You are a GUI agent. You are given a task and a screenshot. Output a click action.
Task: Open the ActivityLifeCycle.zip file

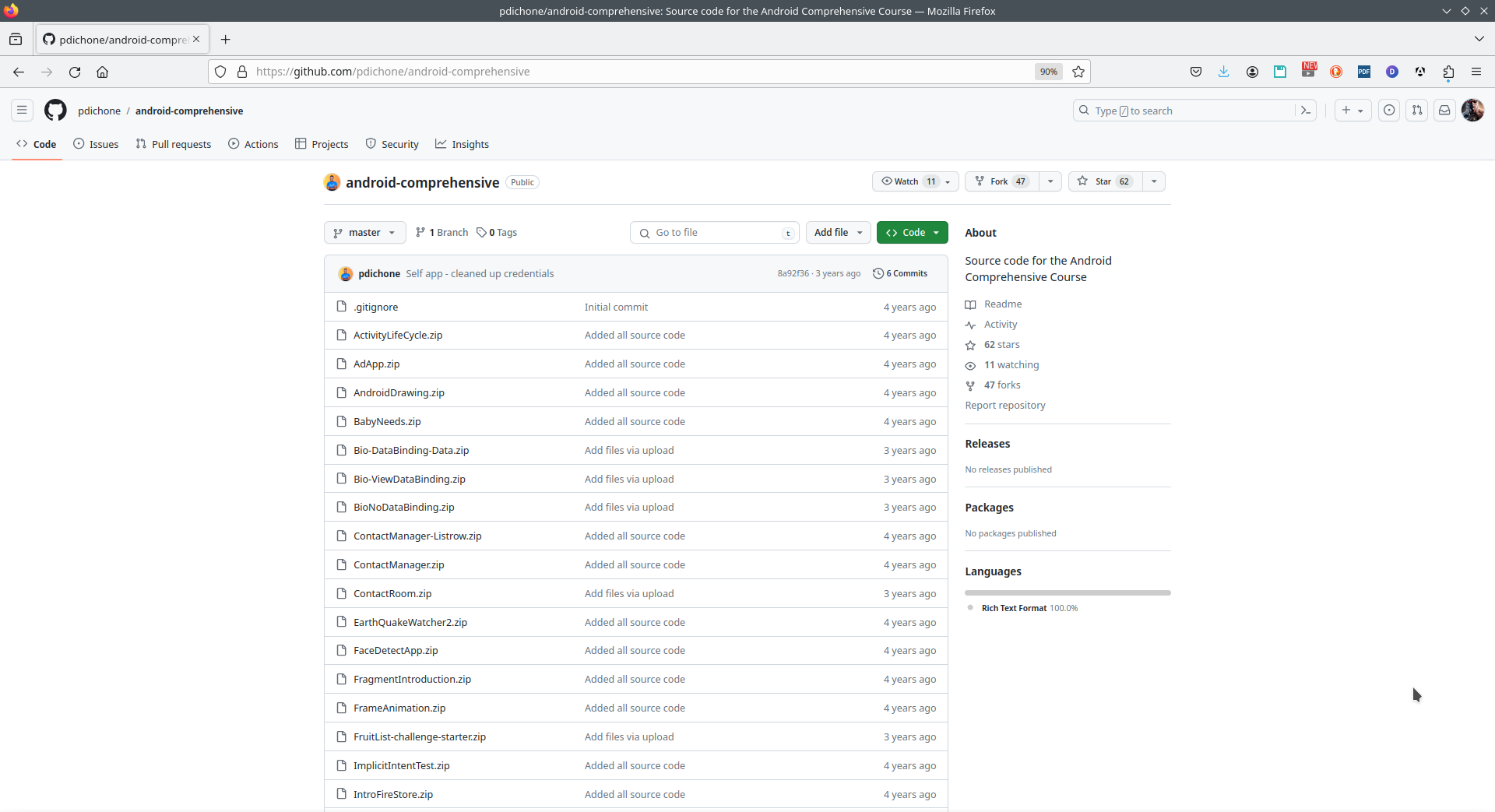398,336
